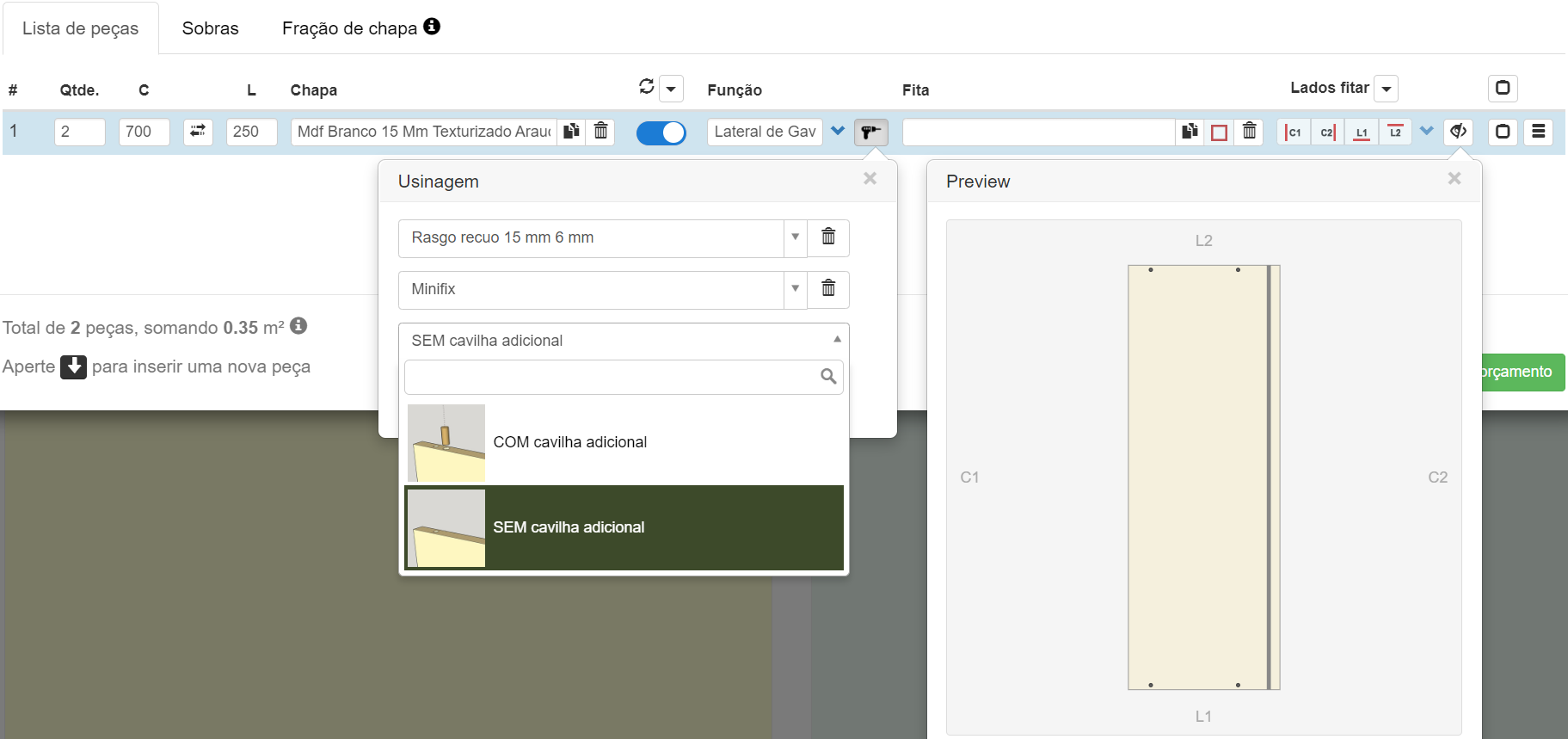The image size is (1568, 739).
Task: Click the Qtde. quantity field with 2
Action: point(80,132)
